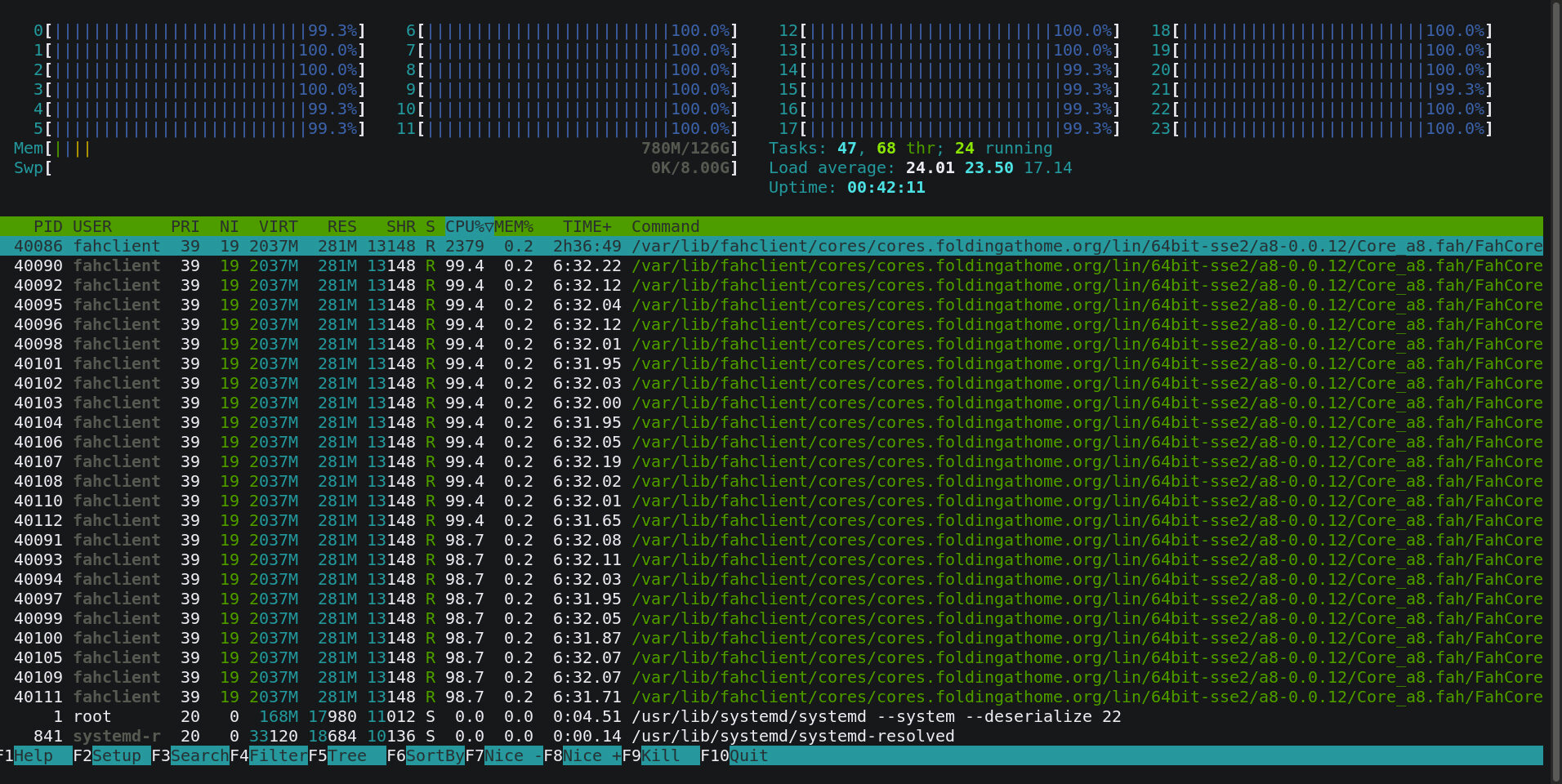The height and width of the screenshot is (784, 1562).
Task: Click Nice + to lower priority
Action: tap(591, 755)
